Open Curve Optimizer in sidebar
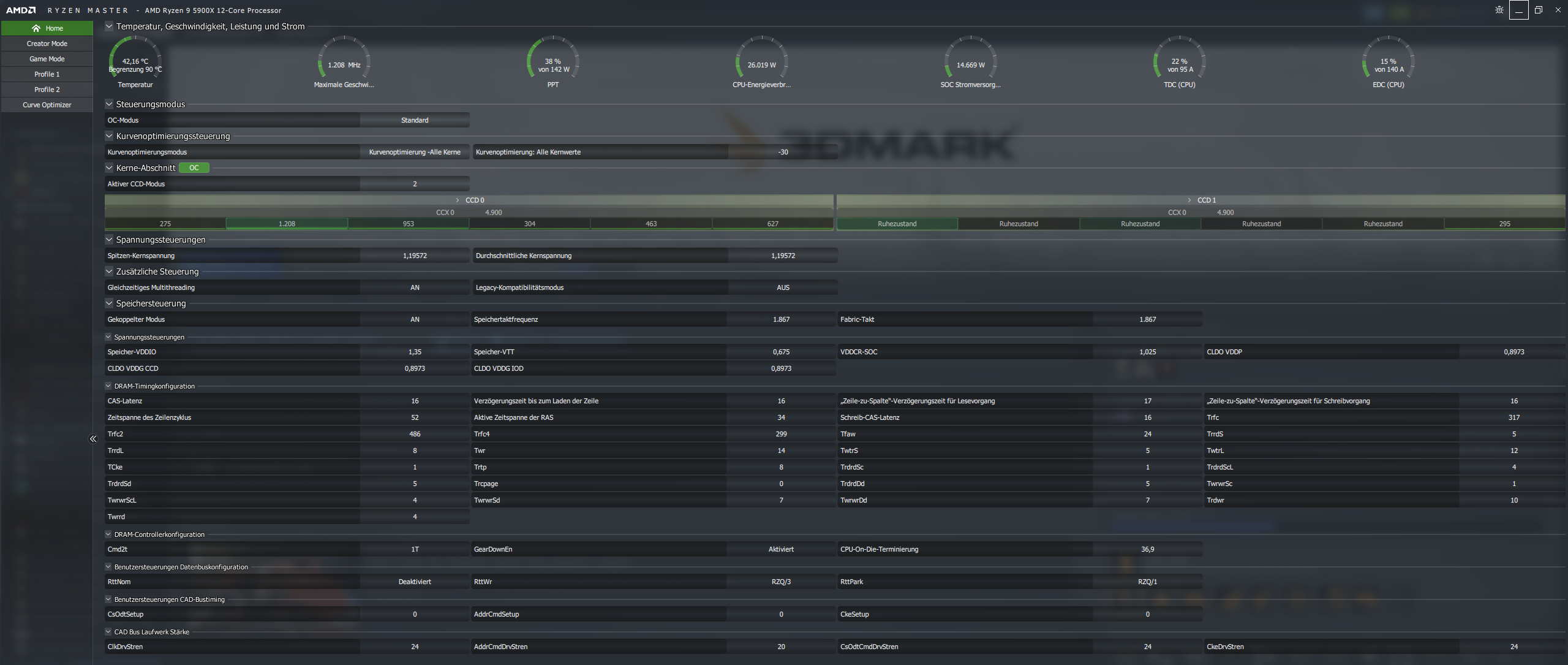Screen dimensions: 1568x665 pyautogui.click(x=47, y=105)
